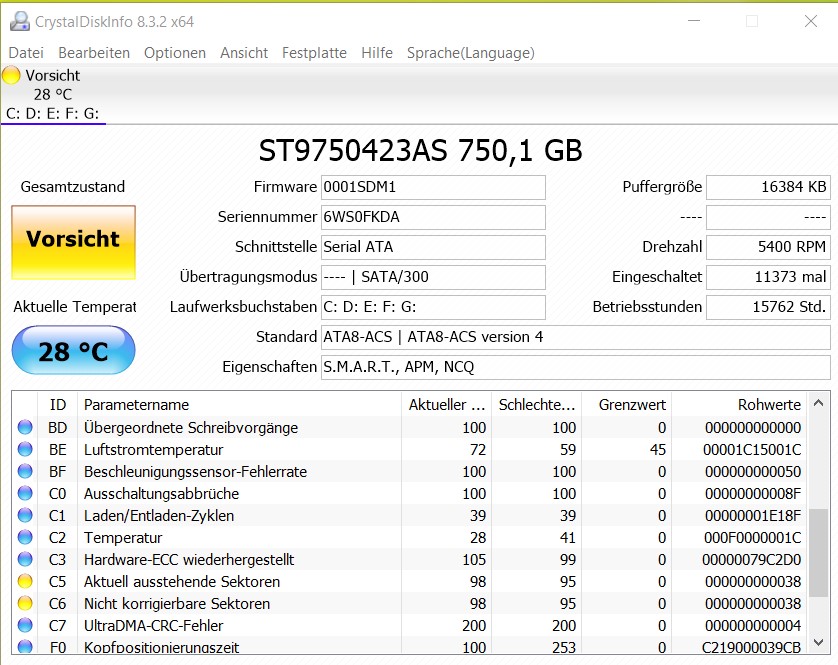Open the Optionen menu

tap(175, 53)
